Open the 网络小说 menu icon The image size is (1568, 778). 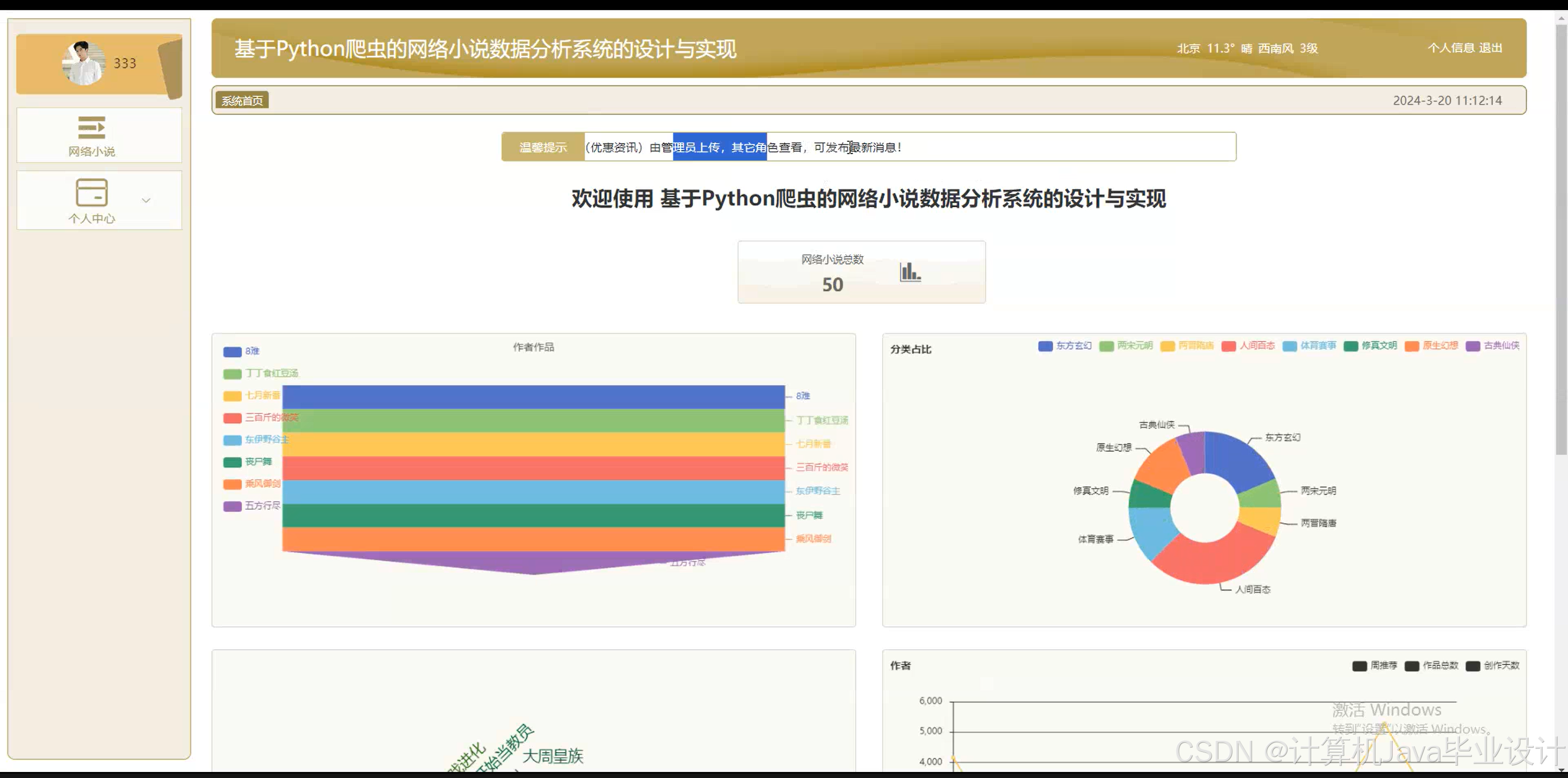[91, 127]
